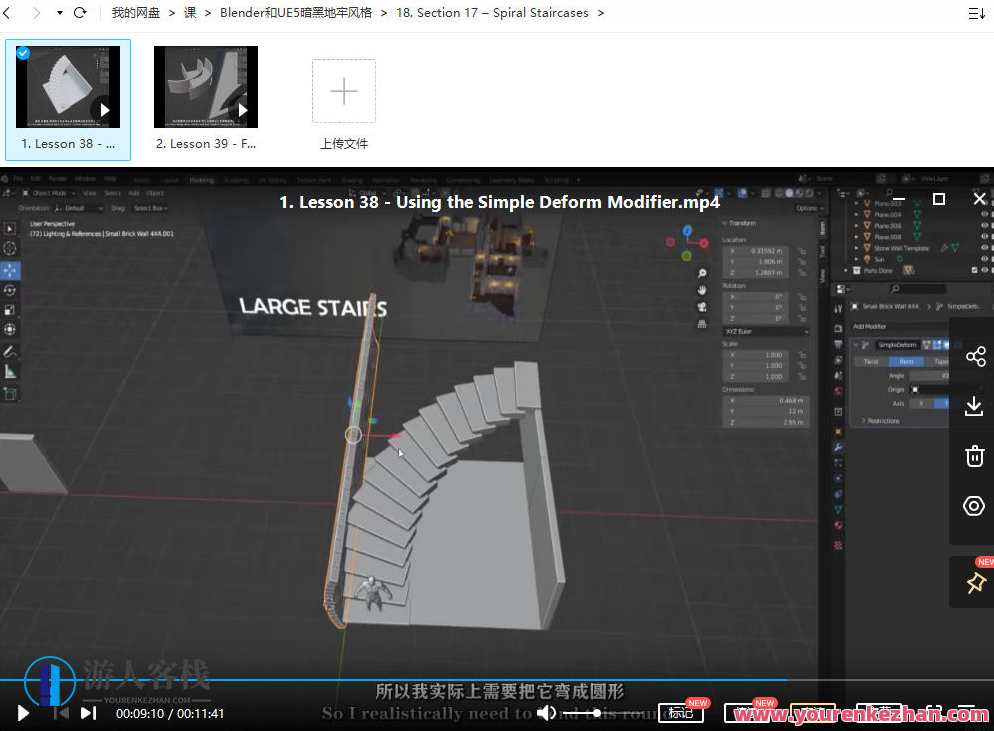Screen dimensions: 994x731
Task: Toggle the Parts Done collection checkbox
Action: pos(974,269)
